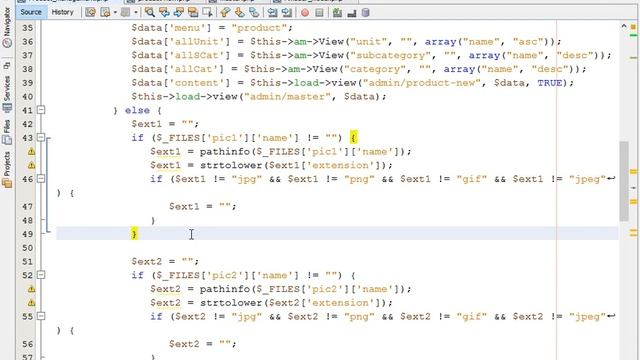Click the greyed Forward navigation icon

[126, 12]
